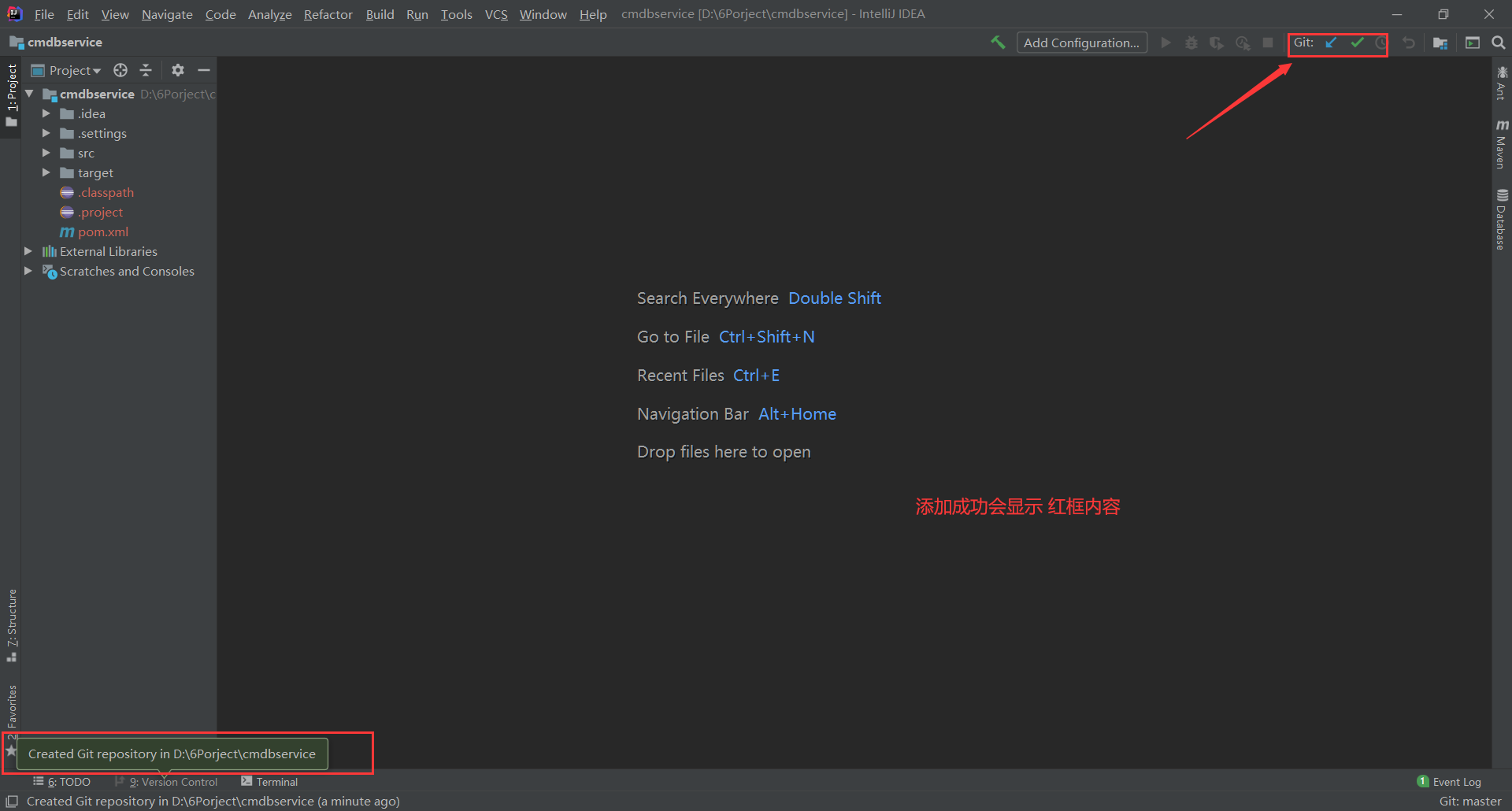Start the debugger with the bug icon

tap(1191, 43)
